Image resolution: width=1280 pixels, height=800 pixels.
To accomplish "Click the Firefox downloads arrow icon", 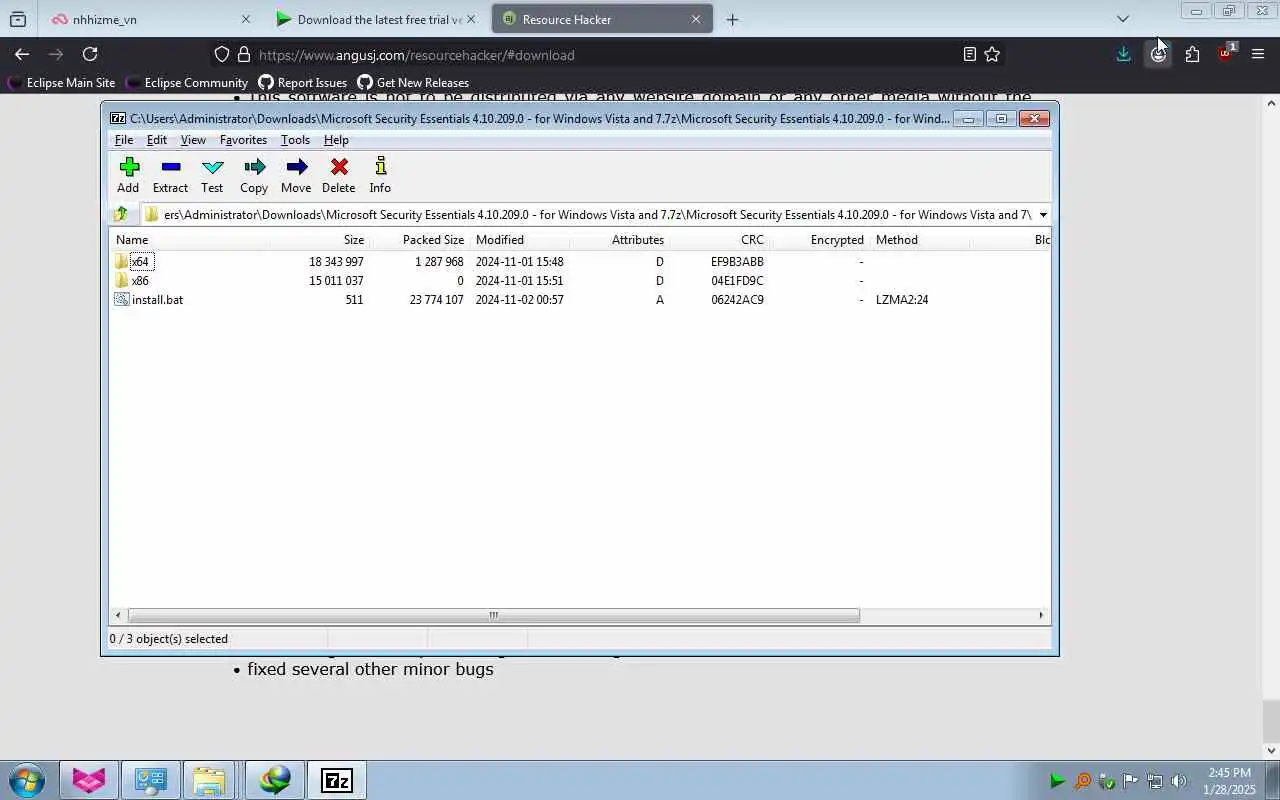I will (x=1123, y=54).
